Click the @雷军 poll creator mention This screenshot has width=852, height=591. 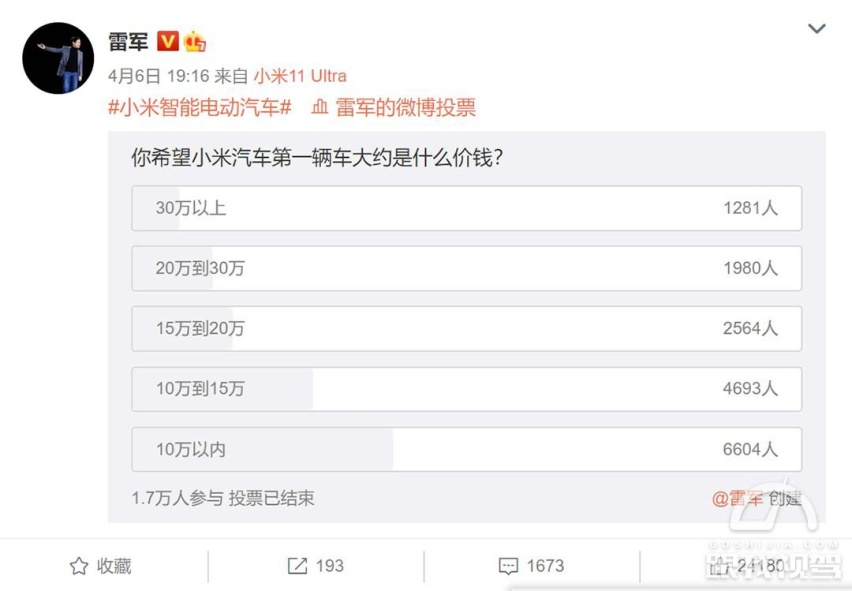click(x=737, y=498)
